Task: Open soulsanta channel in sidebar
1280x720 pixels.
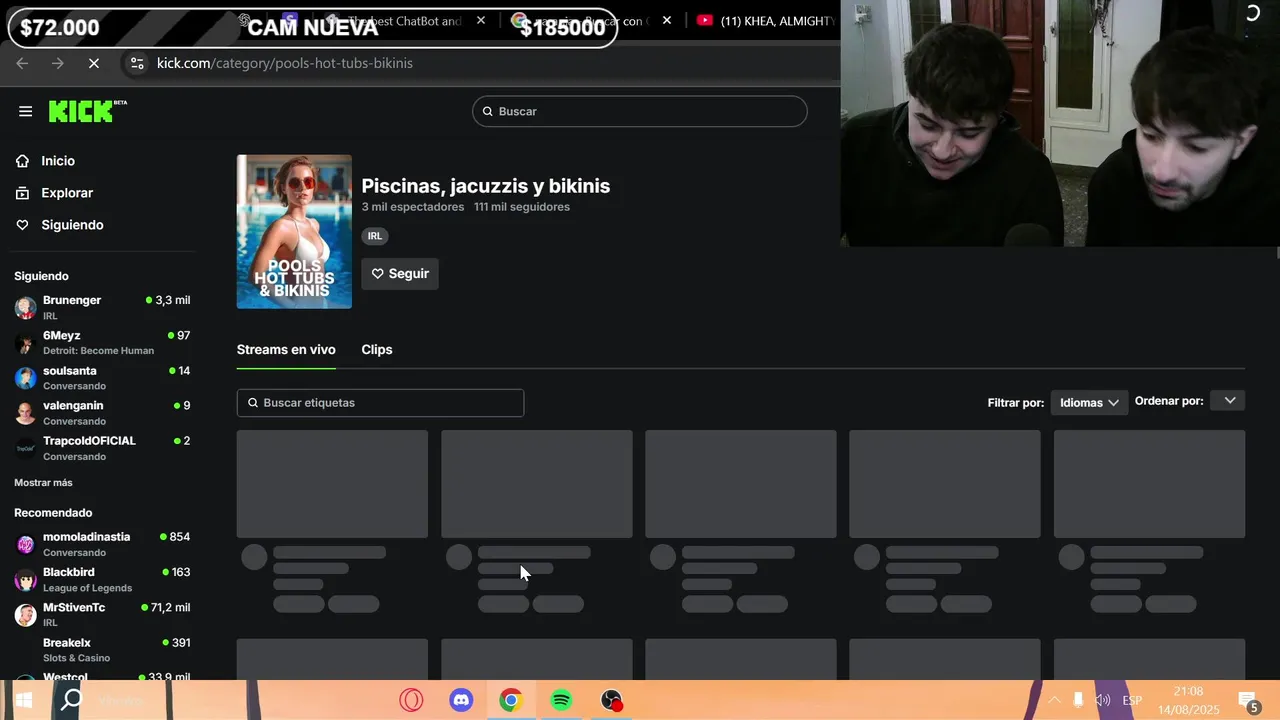Action: (x=102, y=378)
